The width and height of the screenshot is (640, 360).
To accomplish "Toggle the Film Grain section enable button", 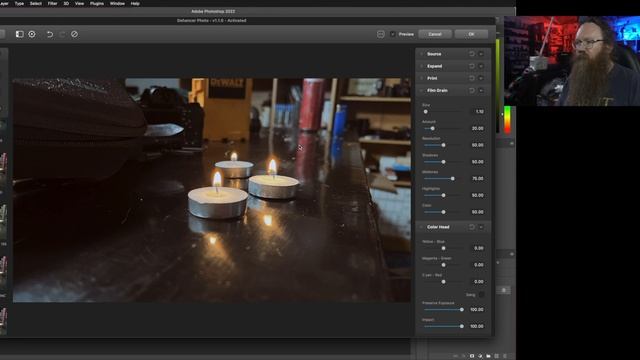I will pyautogui.click(x=481, y=90).
